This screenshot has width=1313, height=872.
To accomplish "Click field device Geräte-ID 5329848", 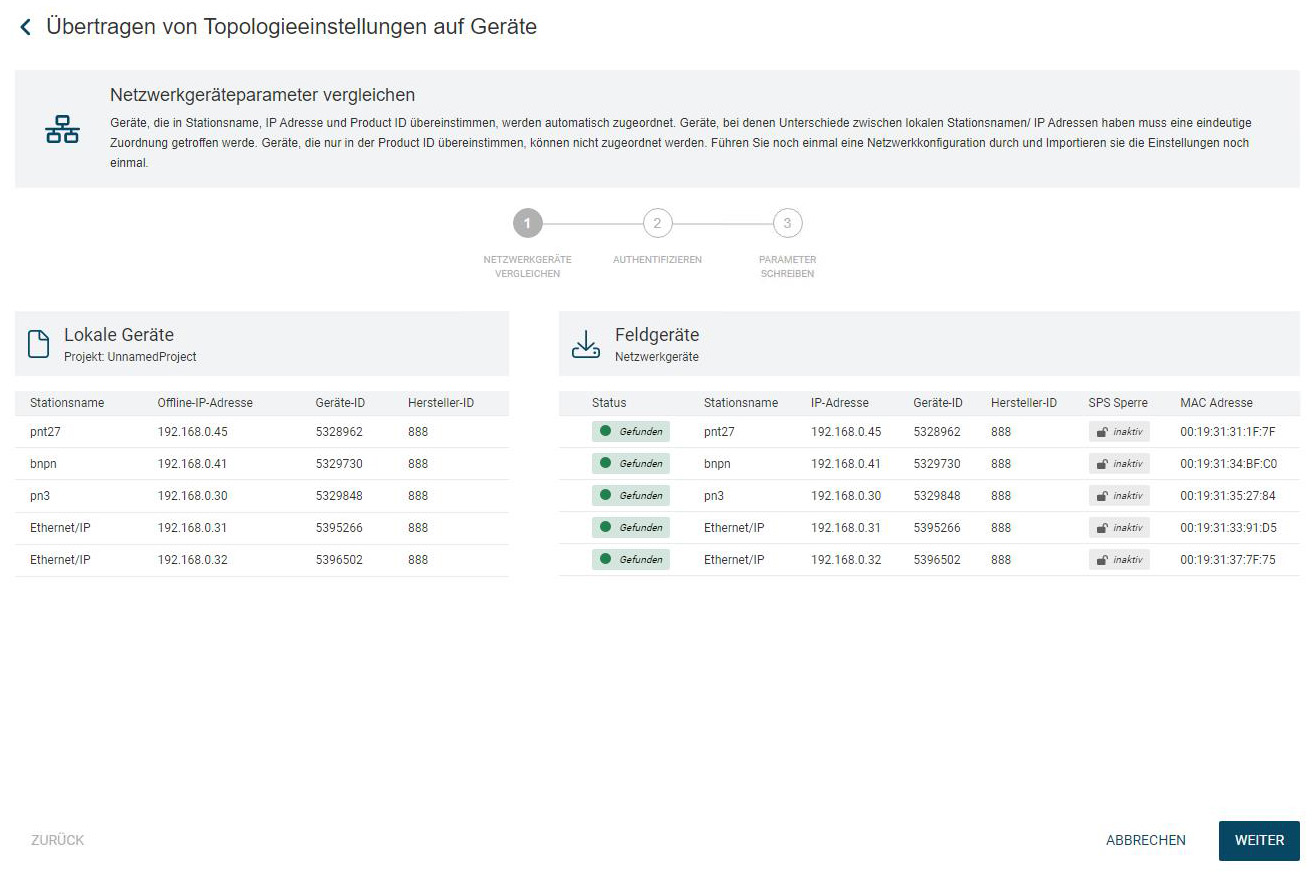I will click(937, 496).
